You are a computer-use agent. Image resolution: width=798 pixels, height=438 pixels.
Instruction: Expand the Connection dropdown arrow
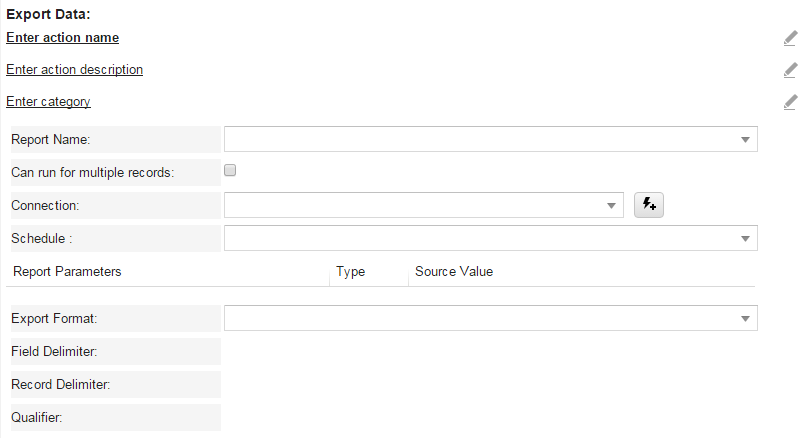point(612,206)
